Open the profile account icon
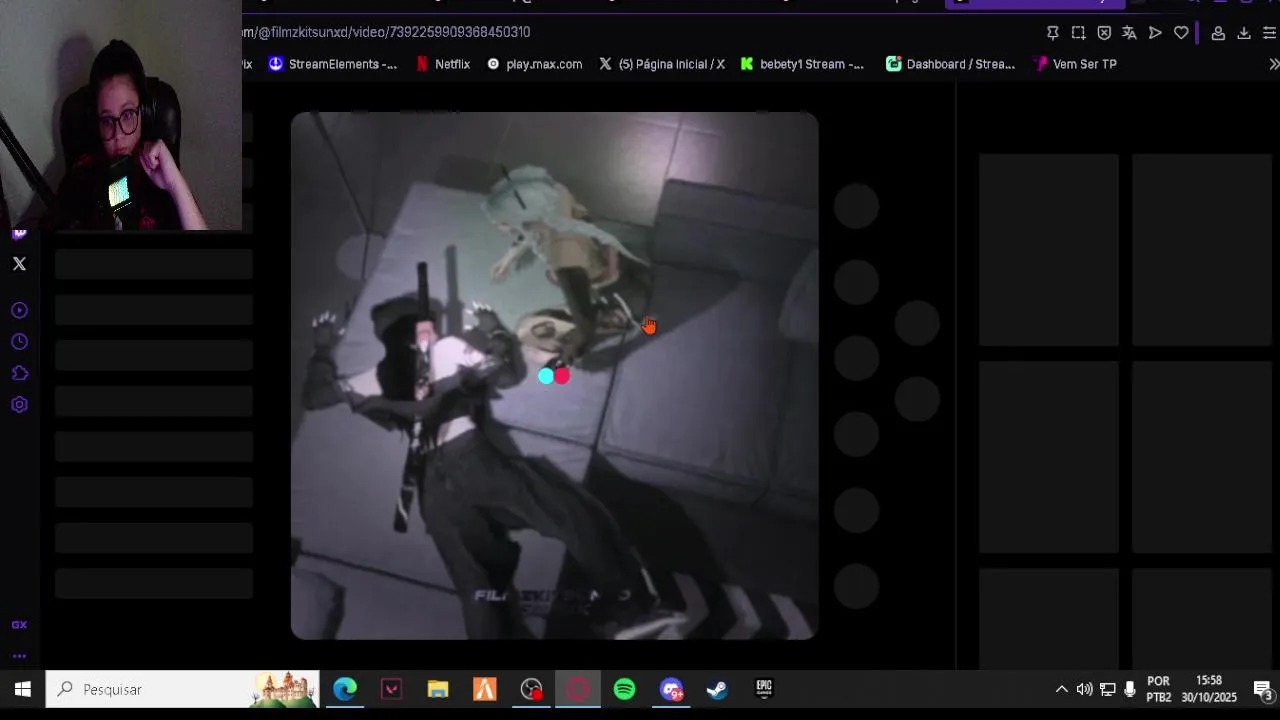 coord(1218,33)
